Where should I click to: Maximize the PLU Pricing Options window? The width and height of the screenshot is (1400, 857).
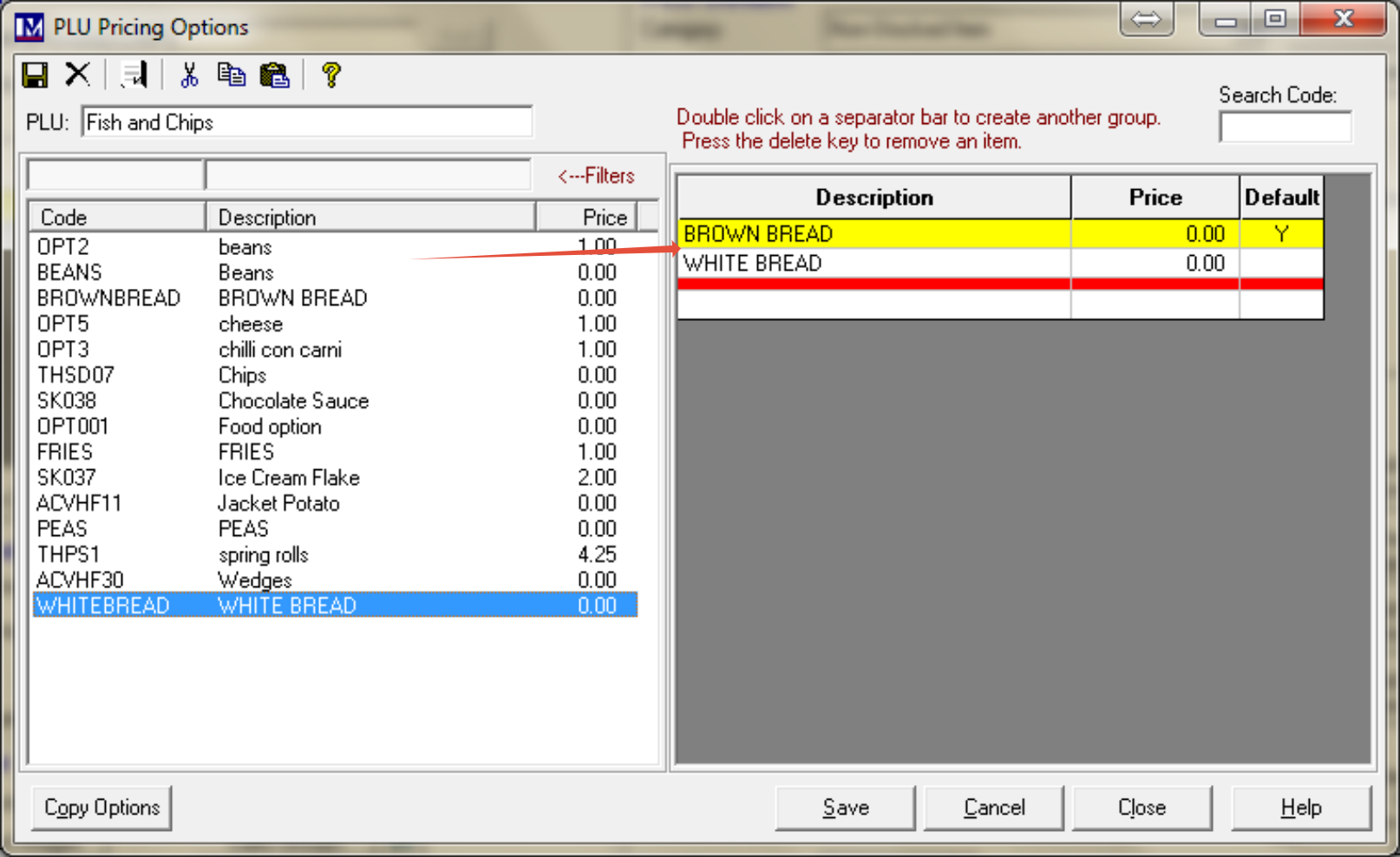point(1275,19)
